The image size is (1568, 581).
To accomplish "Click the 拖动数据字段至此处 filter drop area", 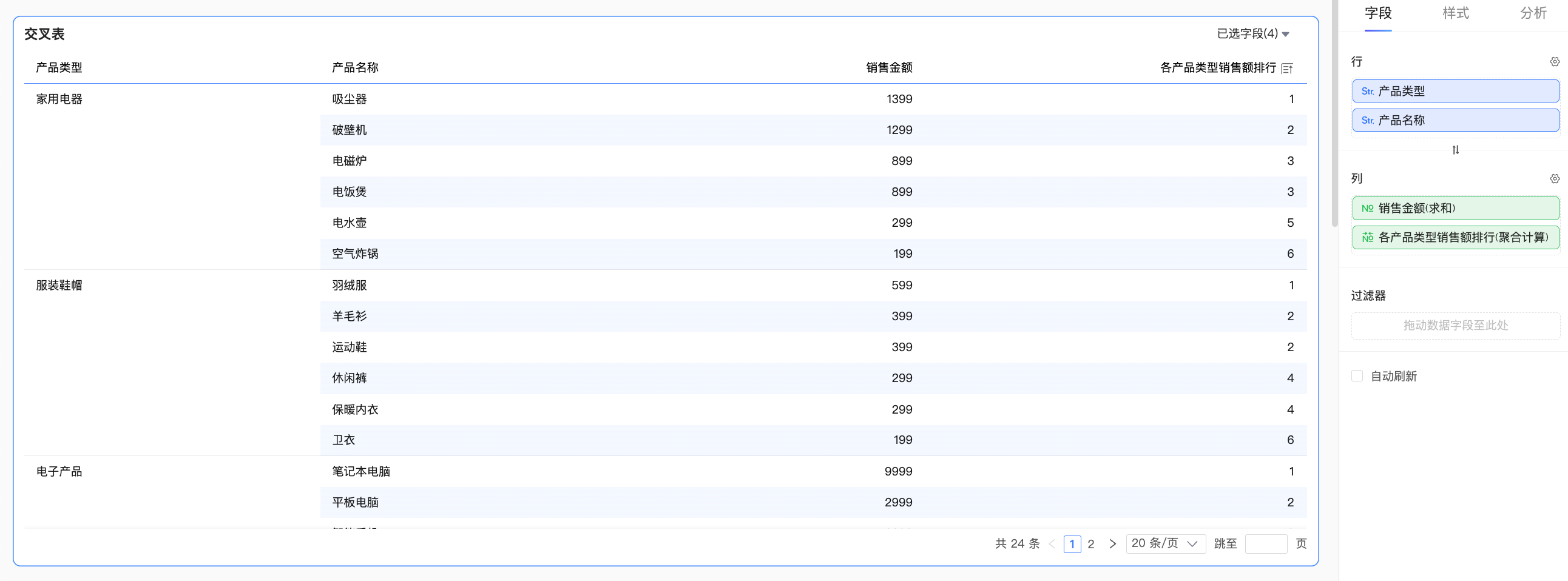I will (x=1455, y=326).
